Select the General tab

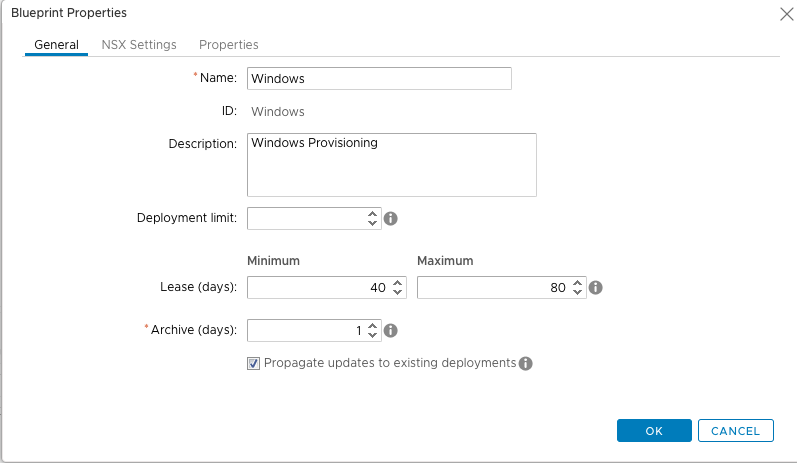click(x=56, y=45)
